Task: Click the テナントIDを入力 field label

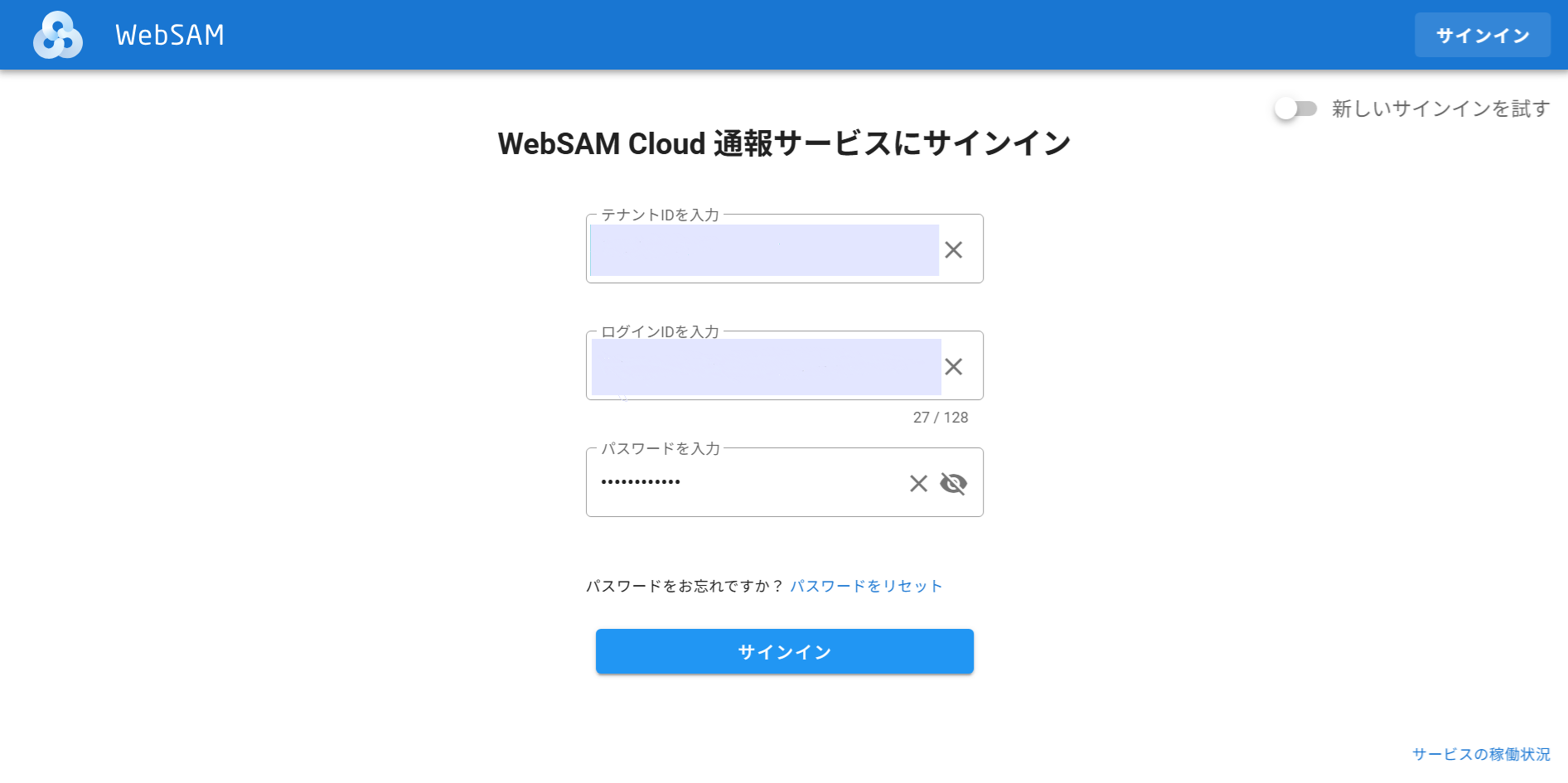Action: 660,215
